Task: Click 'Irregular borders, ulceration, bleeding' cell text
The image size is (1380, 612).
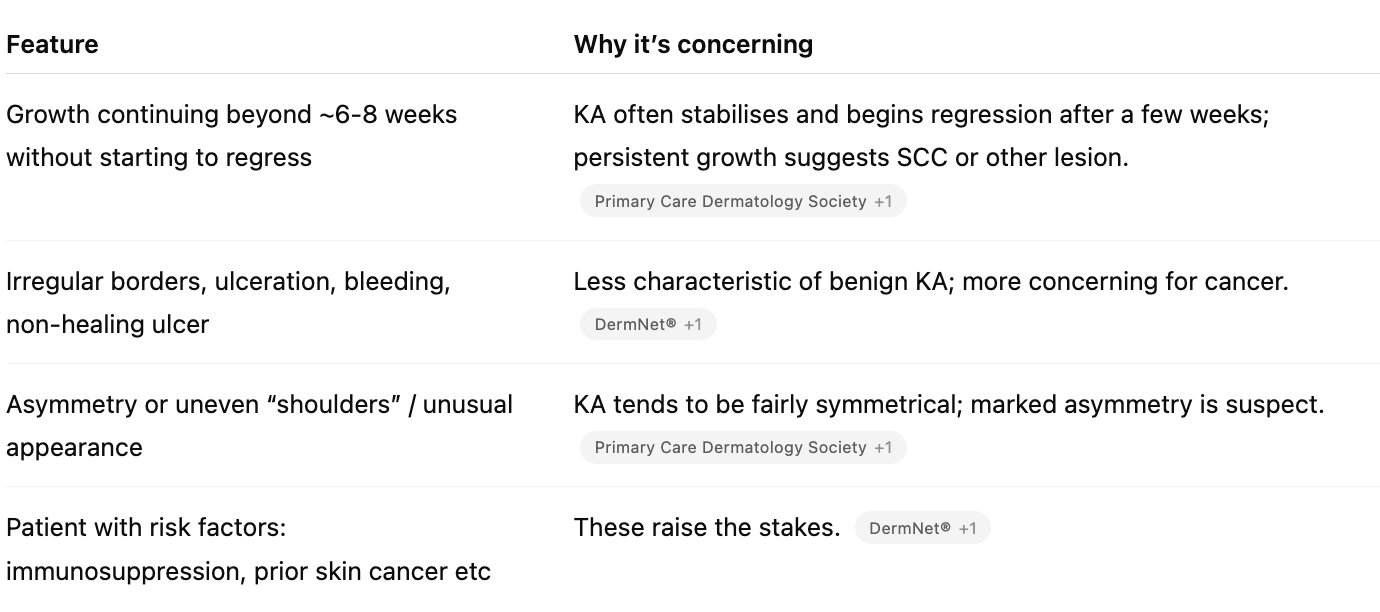Action: pyautogui.click(x=228, y=282)
